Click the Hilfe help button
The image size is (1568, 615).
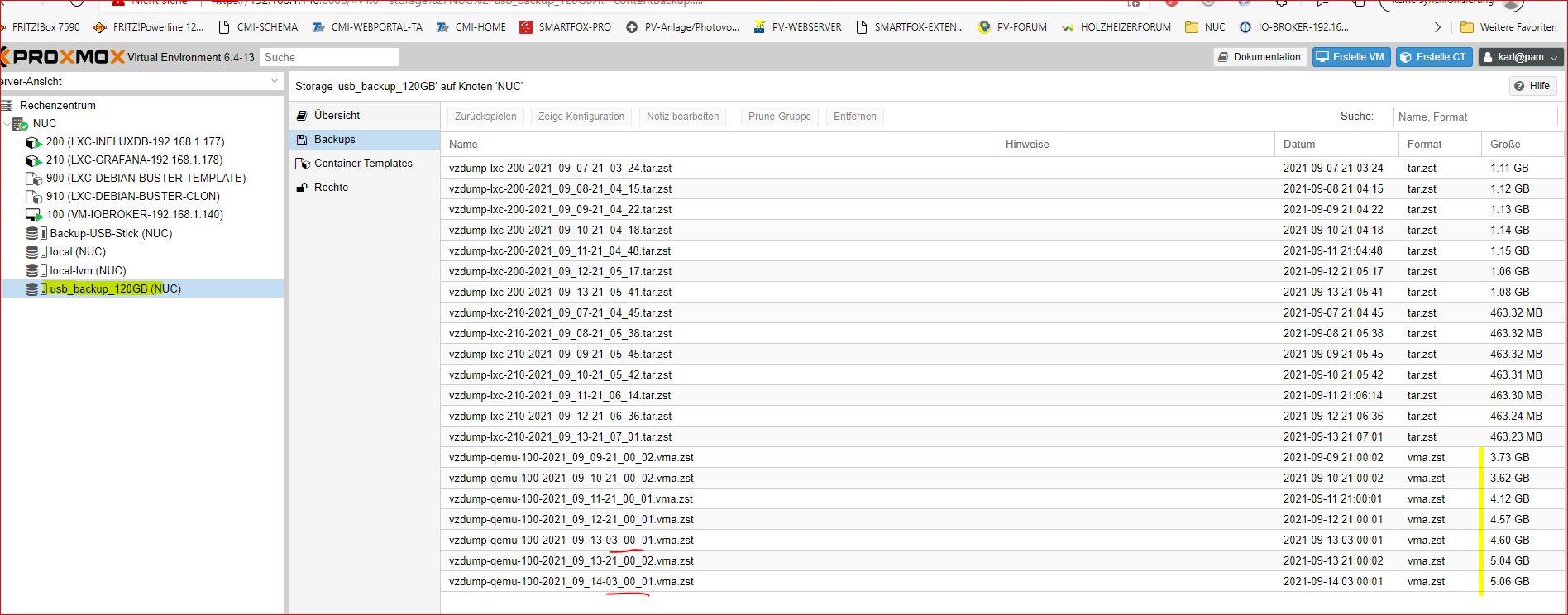pyautogui.click(x=1532, y=86)
